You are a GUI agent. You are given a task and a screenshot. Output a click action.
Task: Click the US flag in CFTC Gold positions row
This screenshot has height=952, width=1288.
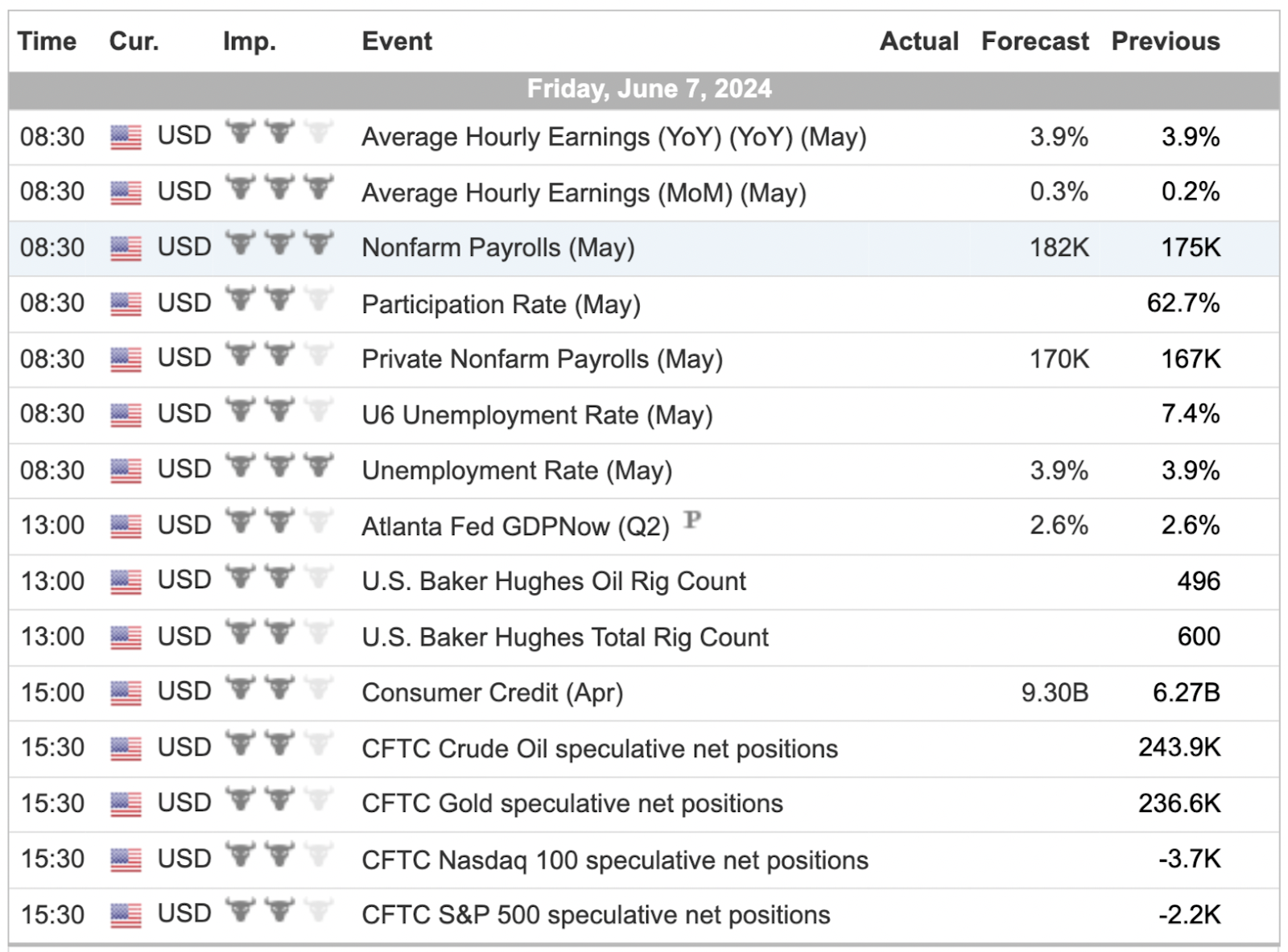[126, 804]
